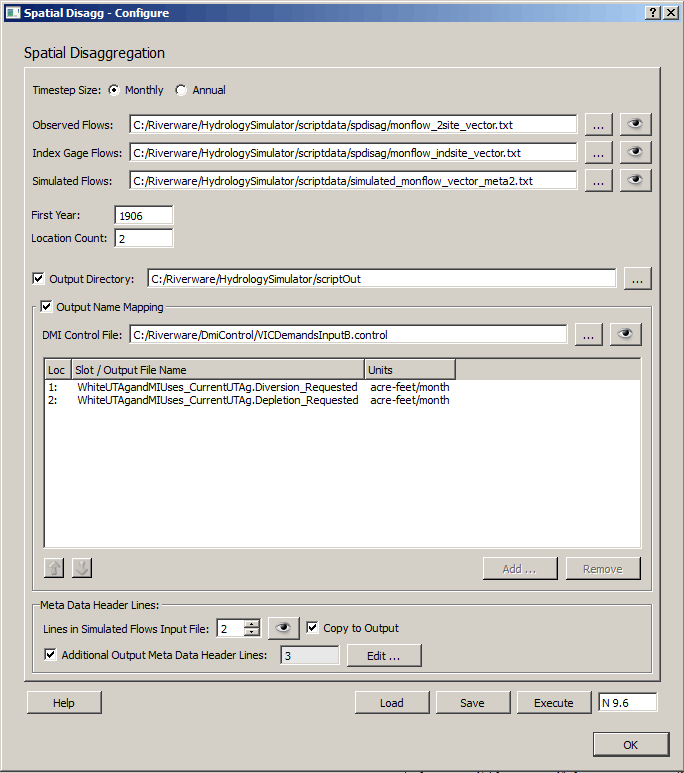
Task: Click the Simulated Flows path field
Action: (x=353, y=181)
